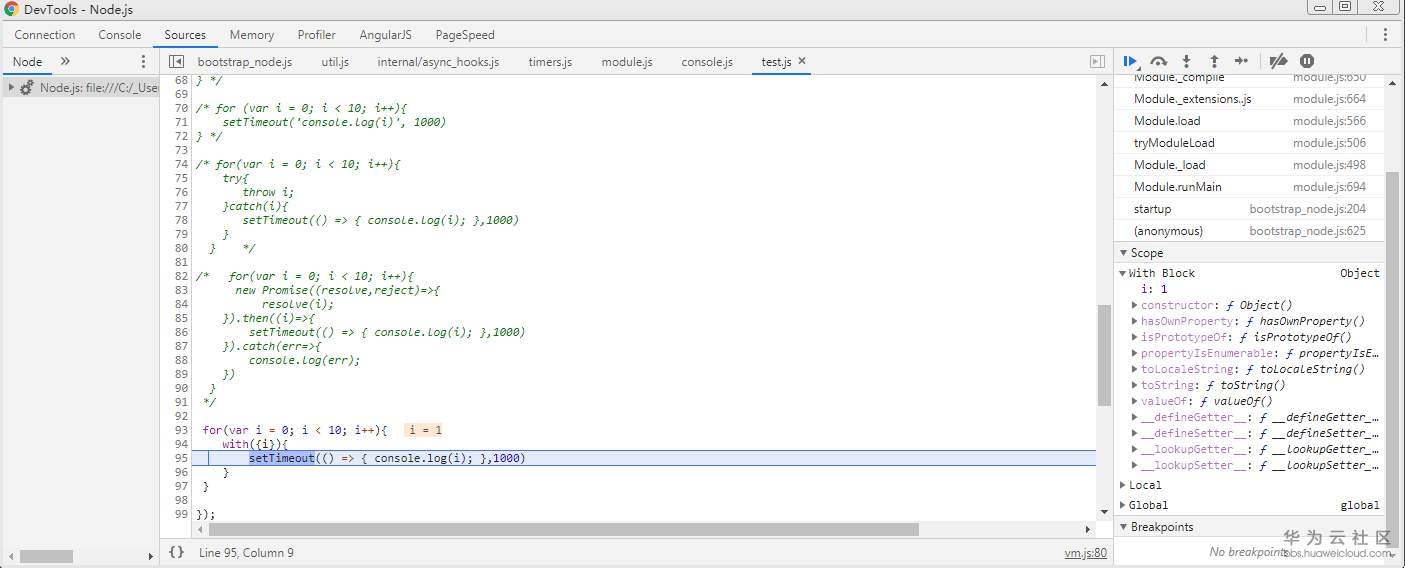This screenshot has height=568, width=1405.
Task: Click the Step debugger arrow icon
Action: pos(1241,61)
